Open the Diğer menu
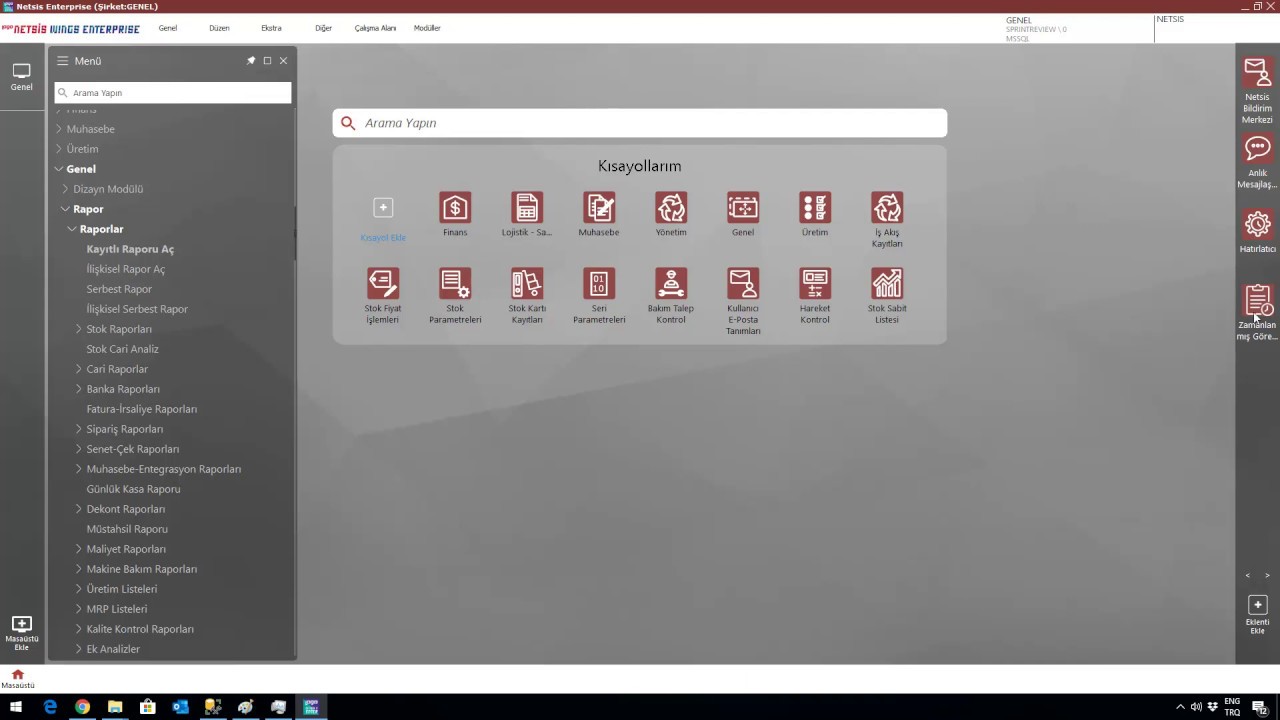 [x=323, y=28]
